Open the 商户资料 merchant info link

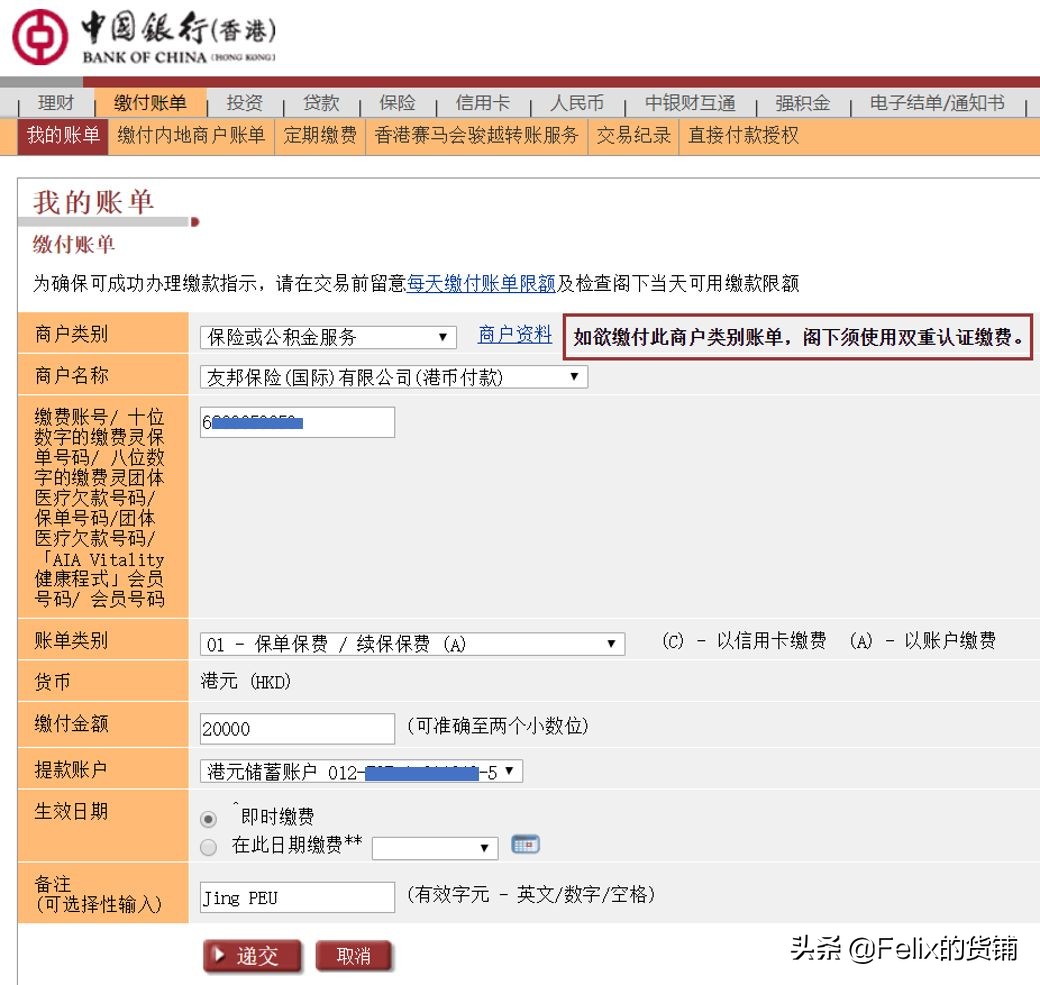[514, 336]
